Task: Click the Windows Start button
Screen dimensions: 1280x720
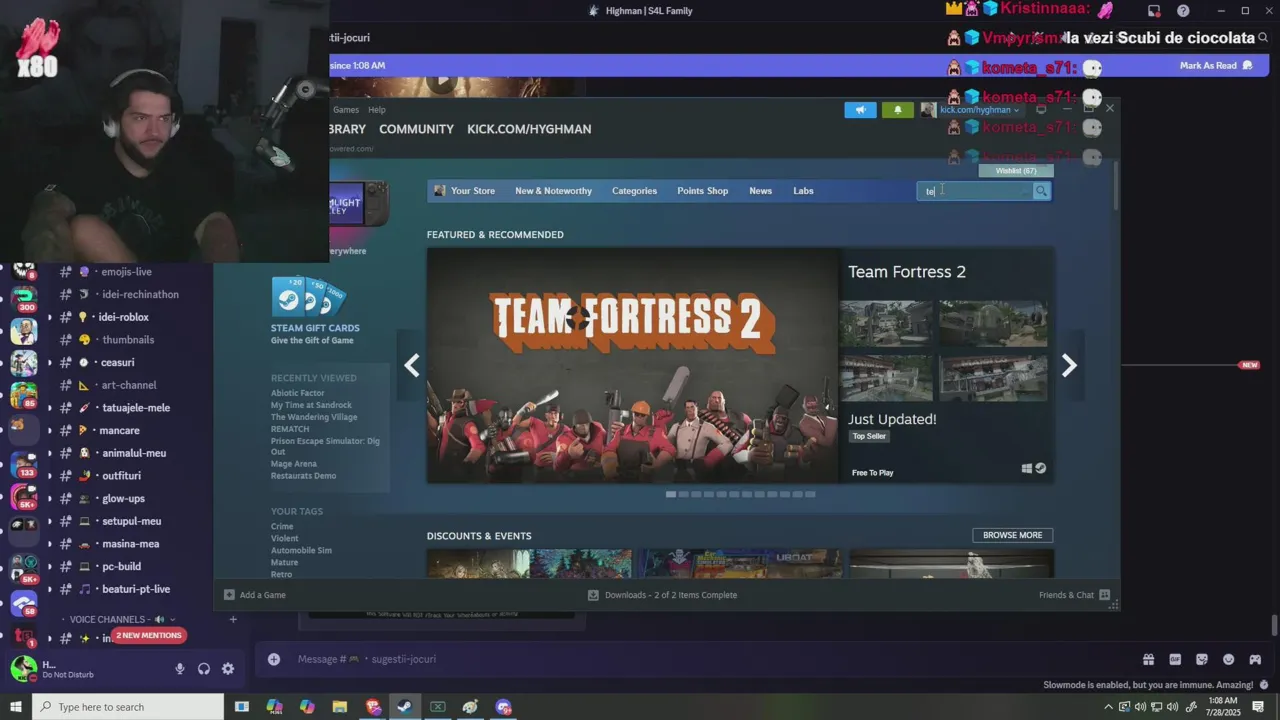Action: [x=15, y=707]
